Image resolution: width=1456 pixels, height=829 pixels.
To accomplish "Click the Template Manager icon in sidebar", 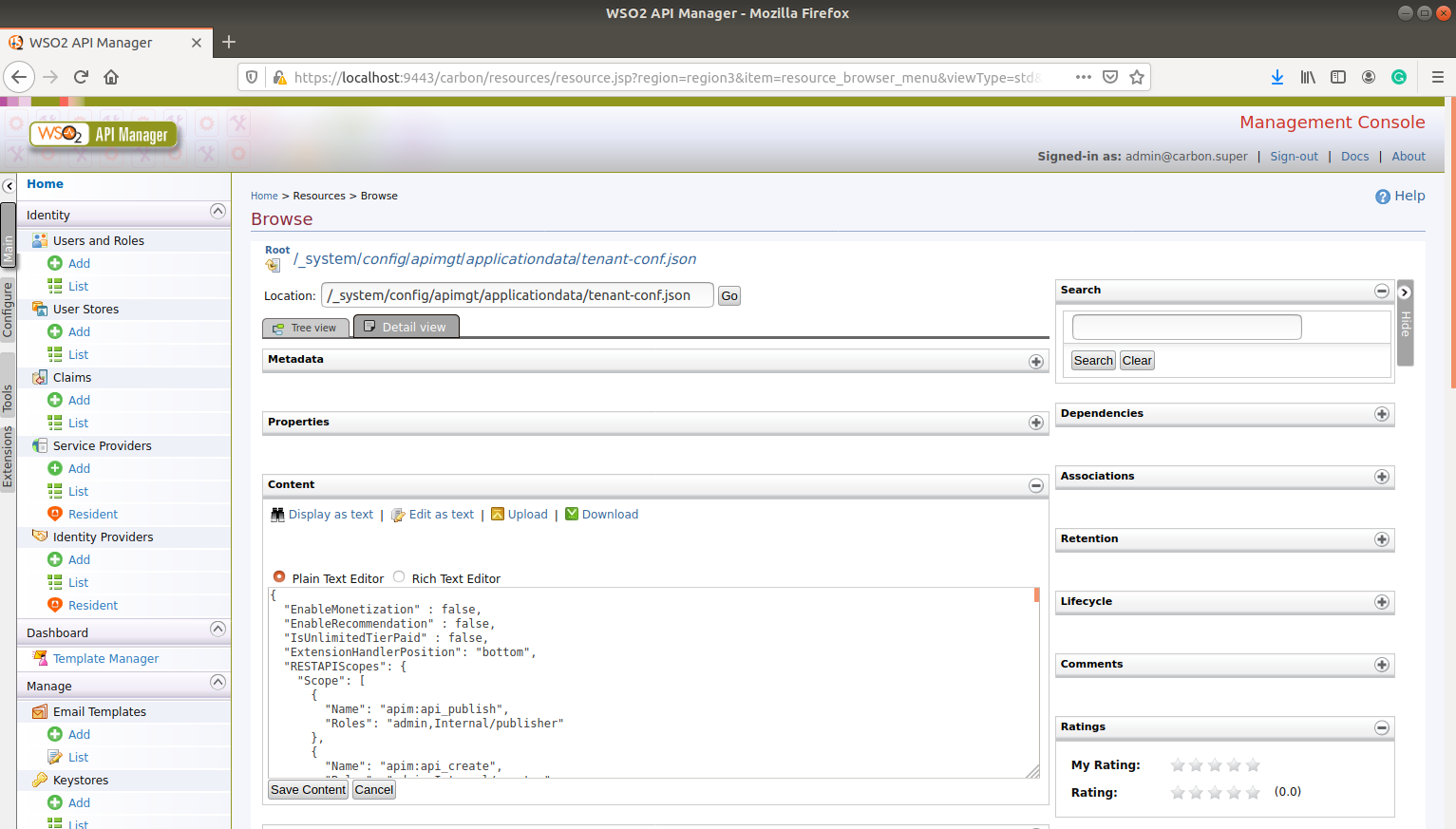I will pyautogui.click(x=42, y=657).
